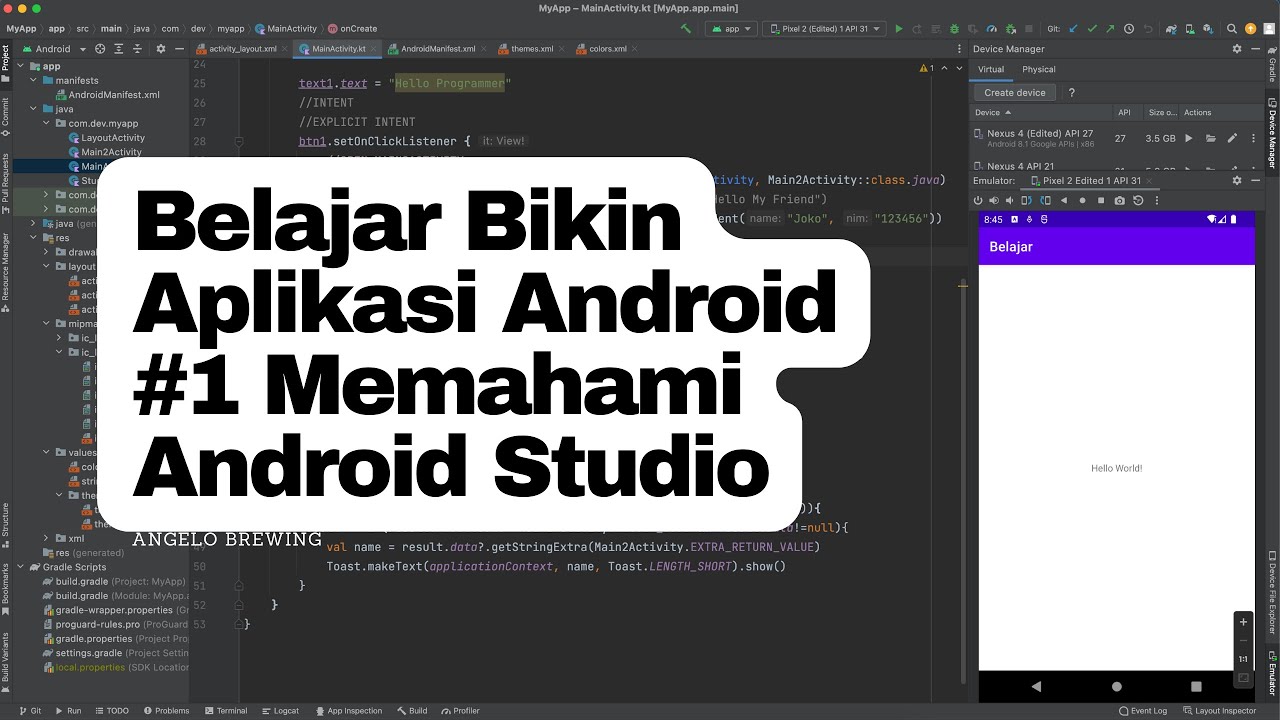Open Git history clock icon

[1129, 29]
